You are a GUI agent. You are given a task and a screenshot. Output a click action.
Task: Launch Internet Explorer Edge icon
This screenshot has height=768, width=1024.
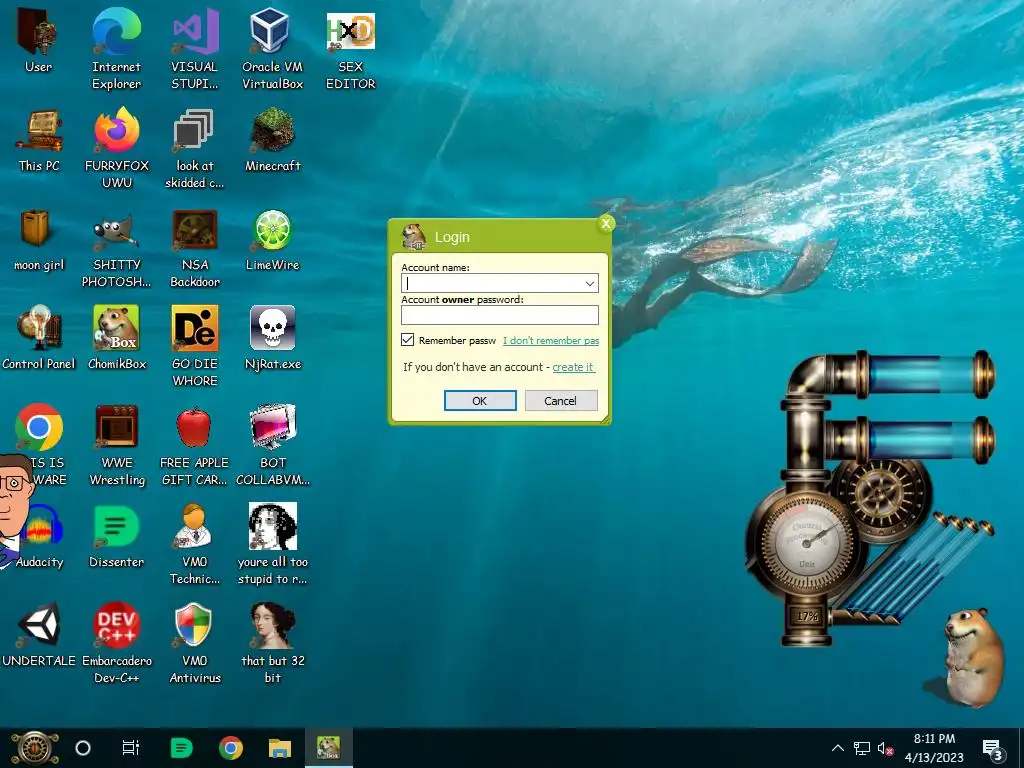116,49
